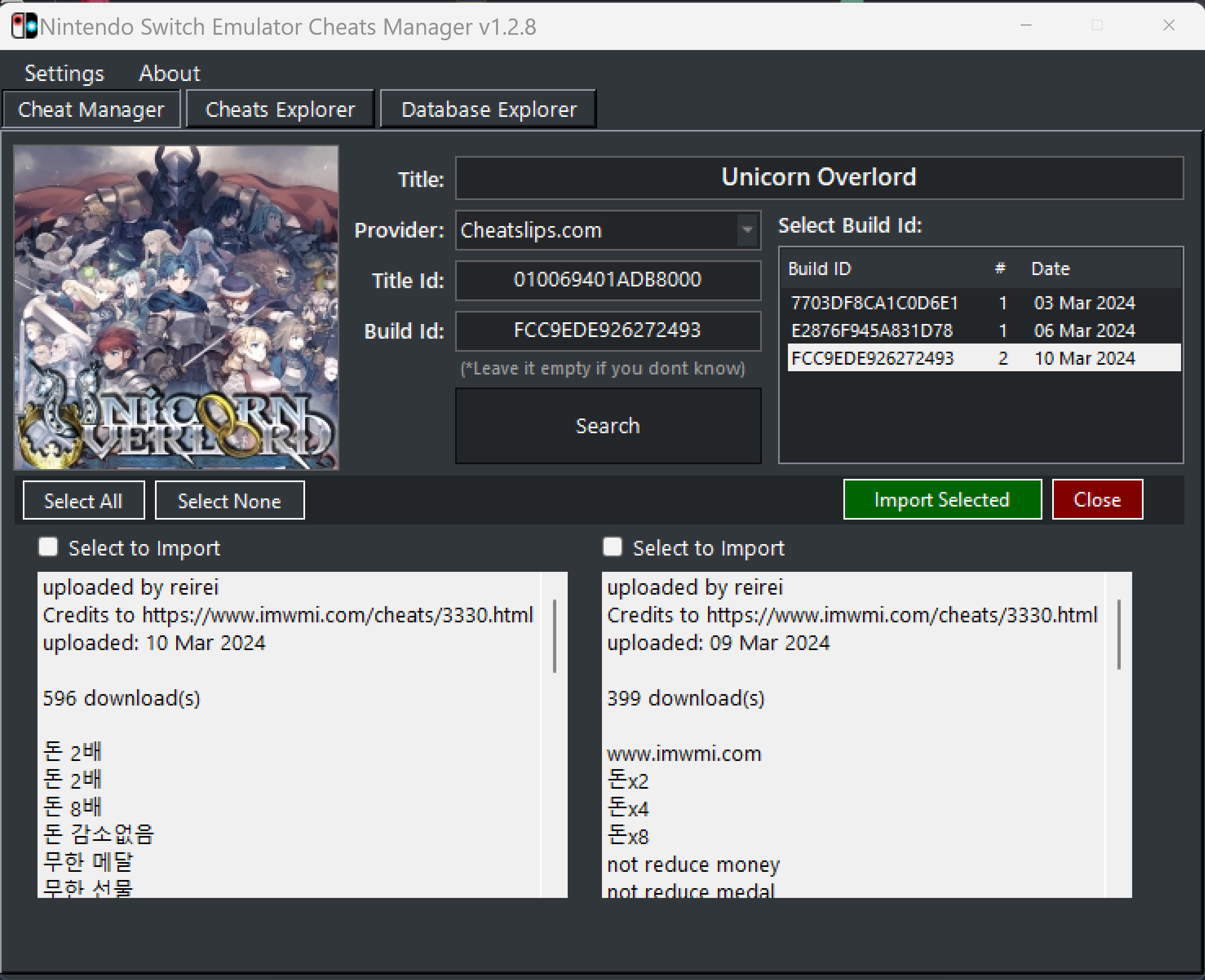Click scrollbar of the 596-download cheat list
The height and width of the screenshot is (980, 1205).
point(555,636)
